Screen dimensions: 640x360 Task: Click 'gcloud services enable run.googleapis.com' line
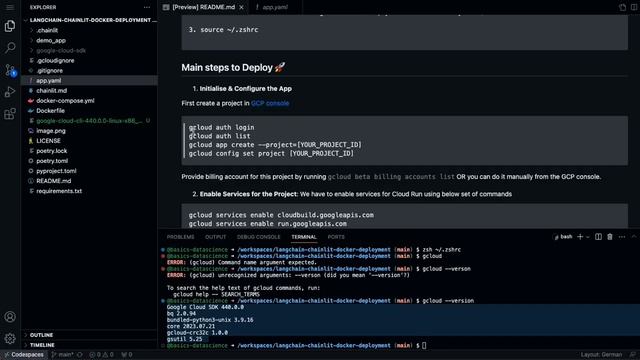(x=267, y=224)
